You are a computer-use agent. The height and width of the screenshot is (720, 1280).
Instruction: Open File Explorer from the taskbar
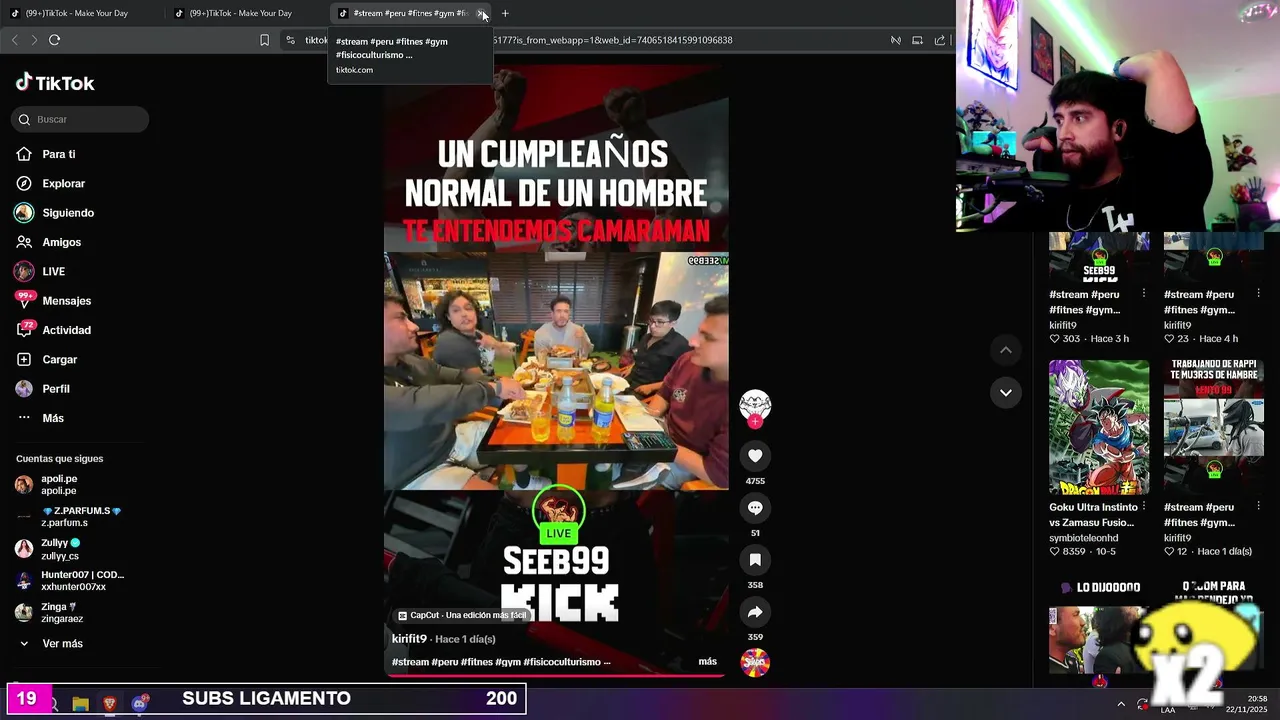point(81,704)
